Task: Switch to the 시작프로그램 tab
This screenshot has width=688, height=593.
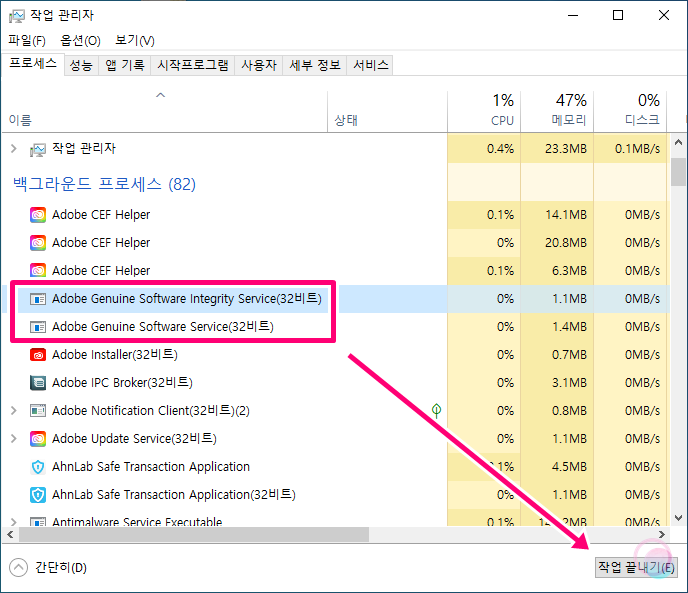Action: click(x=193, y=65)
